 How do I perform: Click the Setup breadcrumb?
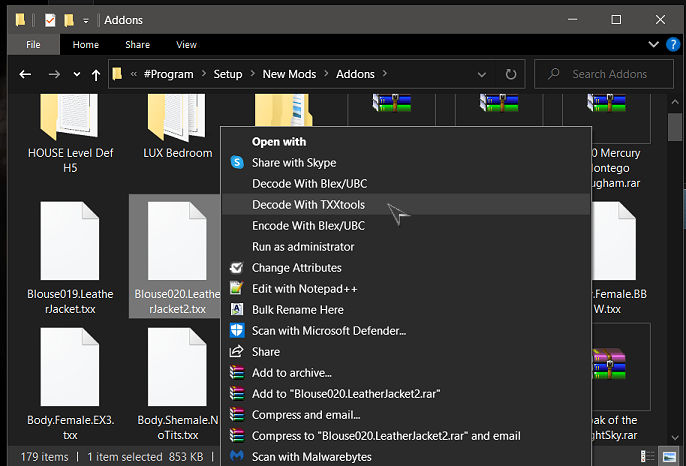(x=228, y=74)
